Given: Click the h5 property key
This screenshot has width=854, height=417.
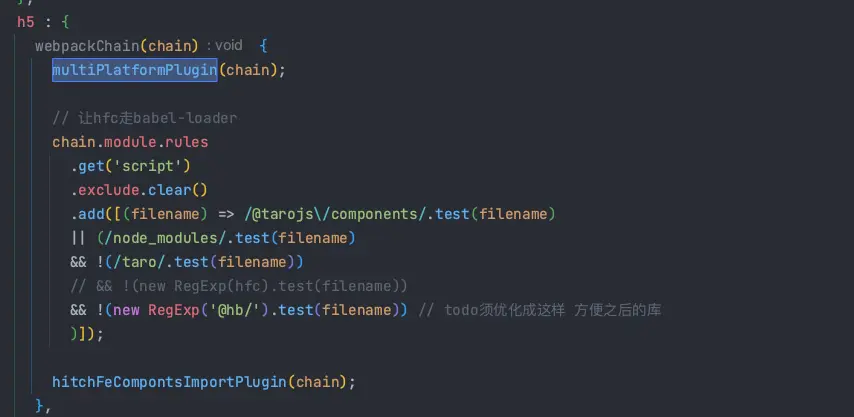Looking at the screenshot, I should 25,22.
